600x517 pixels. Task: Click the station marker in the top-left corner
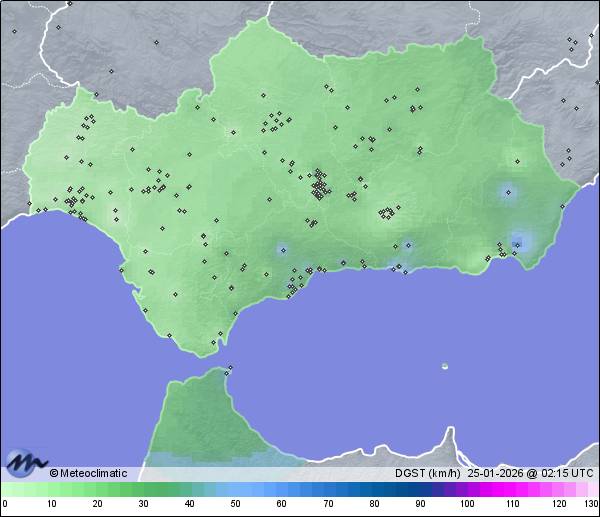coord(14,30)
